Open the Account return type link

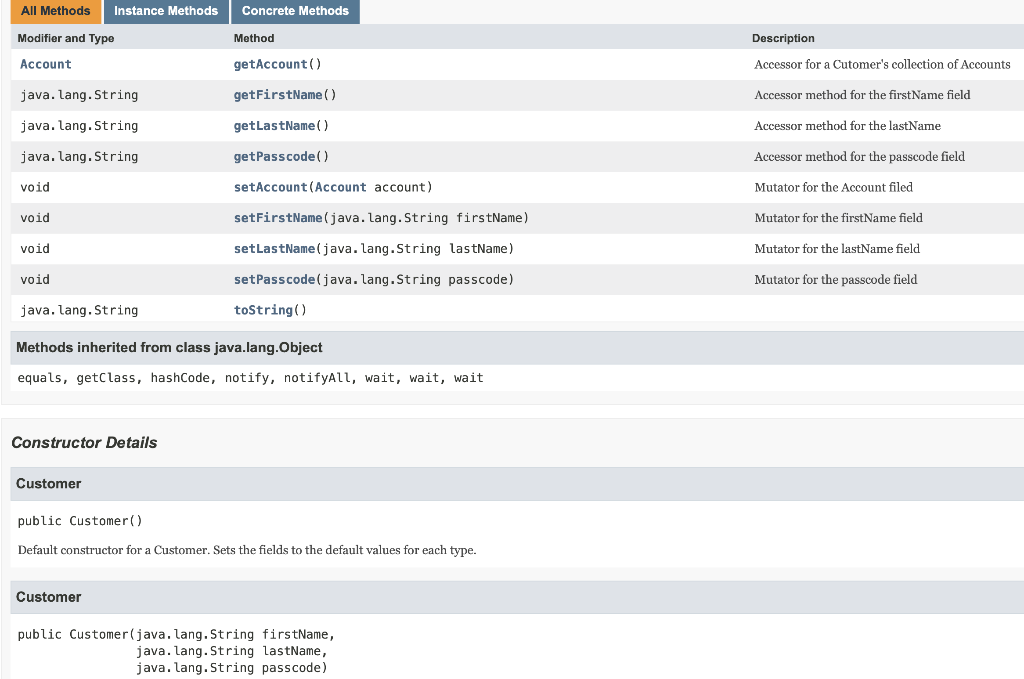pyautogui.click(x=45, y=63)
